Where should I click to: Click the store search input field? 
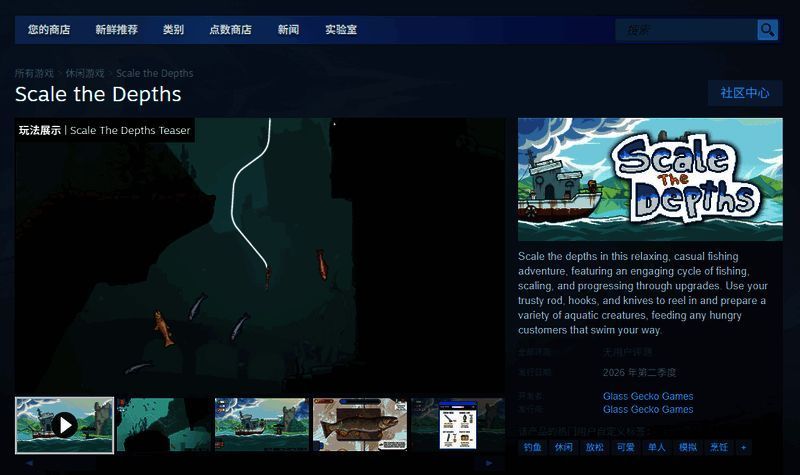685,30
